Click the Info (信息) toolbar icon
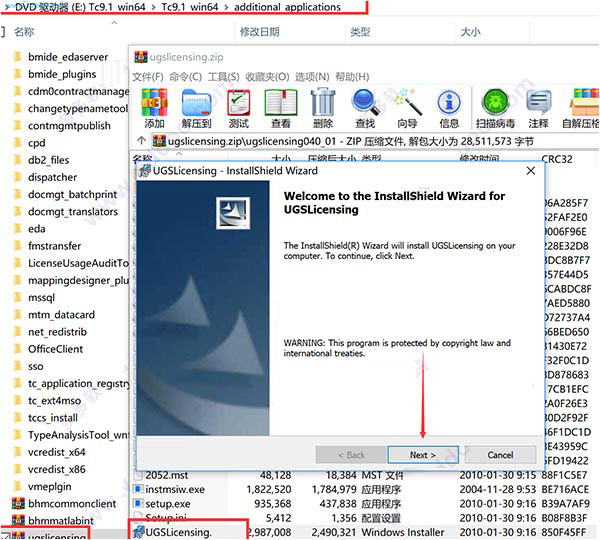This screenshot has width=600, height=540. click(x=449, y=109)
